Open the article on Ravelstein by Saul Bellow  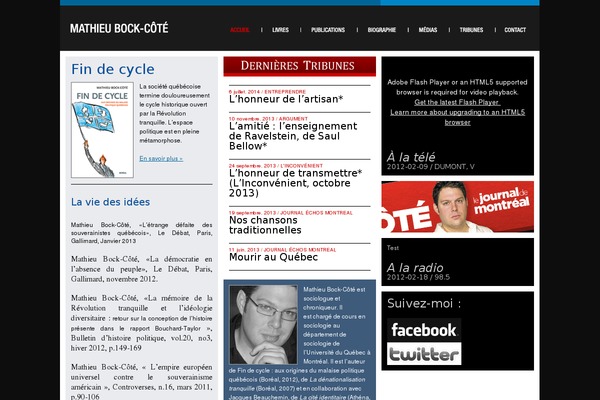point(293,136)
